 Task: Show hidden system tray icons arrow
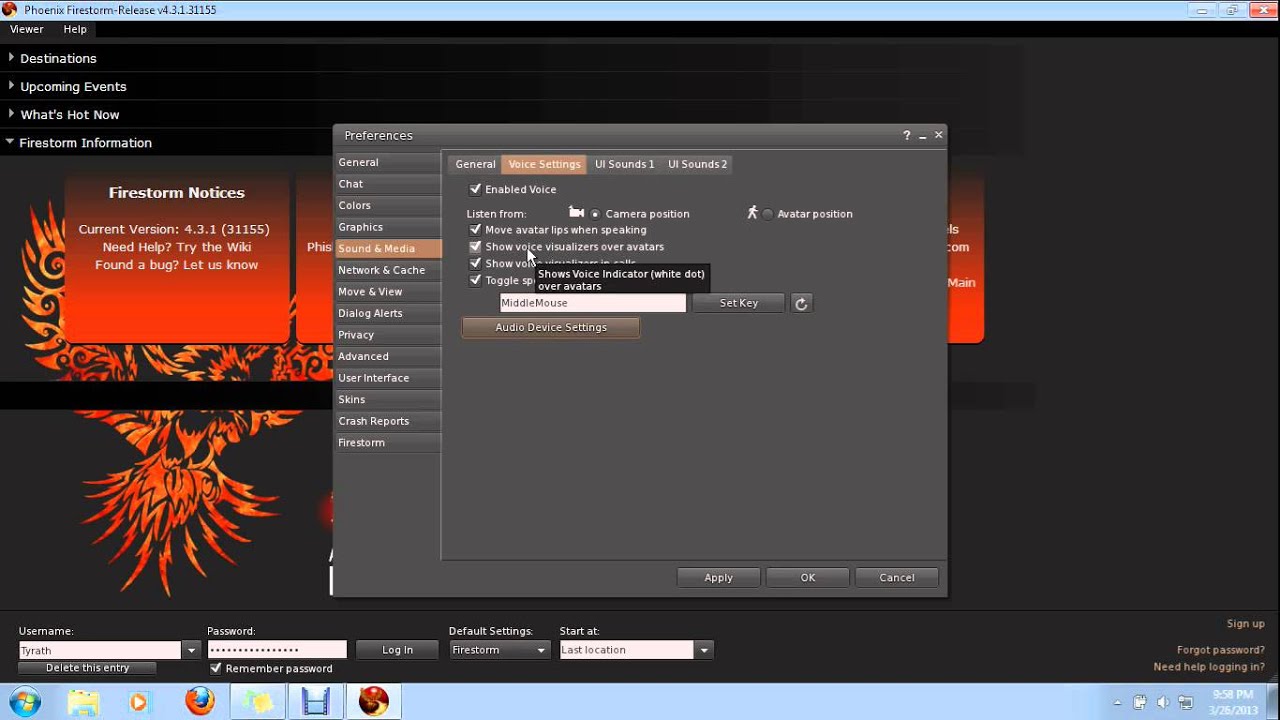tap(1118, 703)
